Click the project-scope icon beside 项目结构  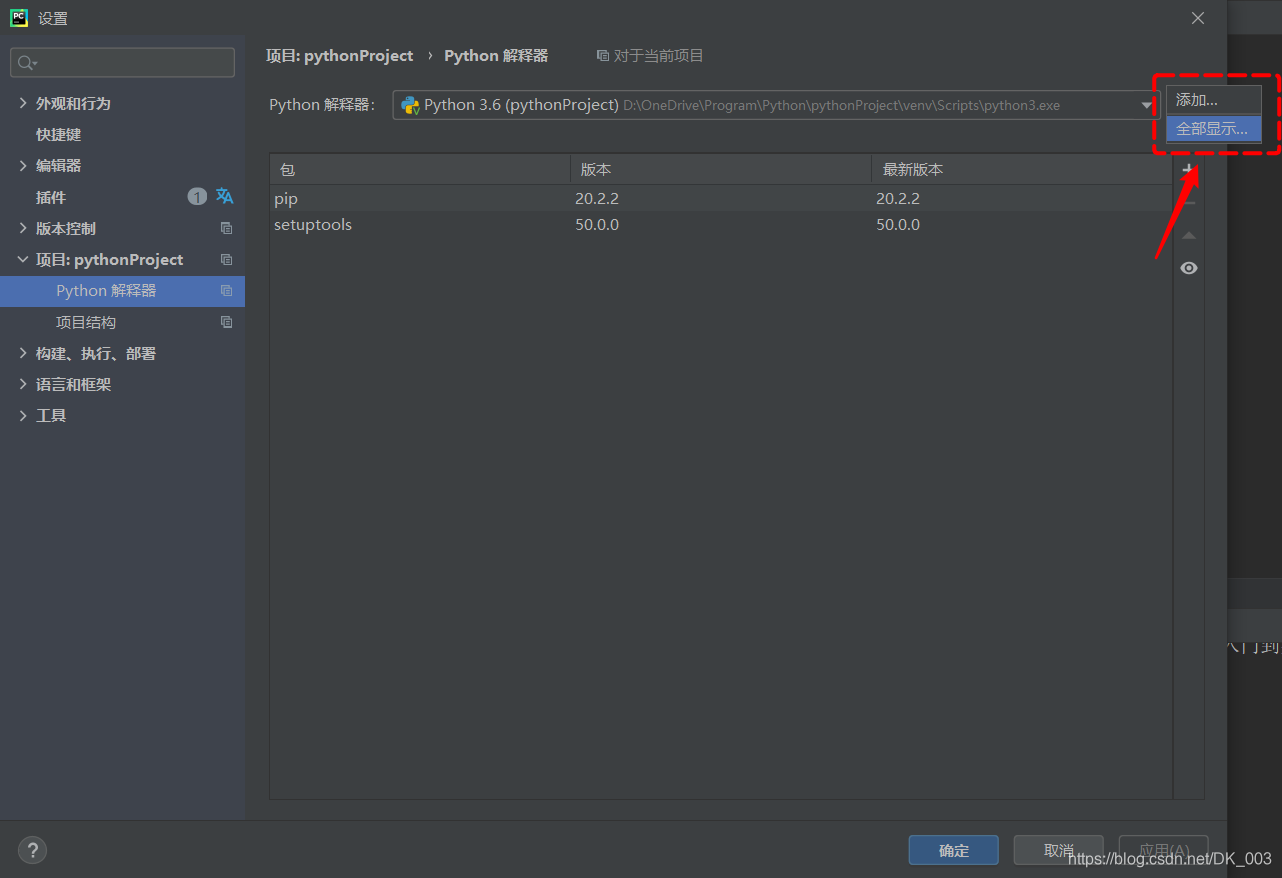click(226, 322)
